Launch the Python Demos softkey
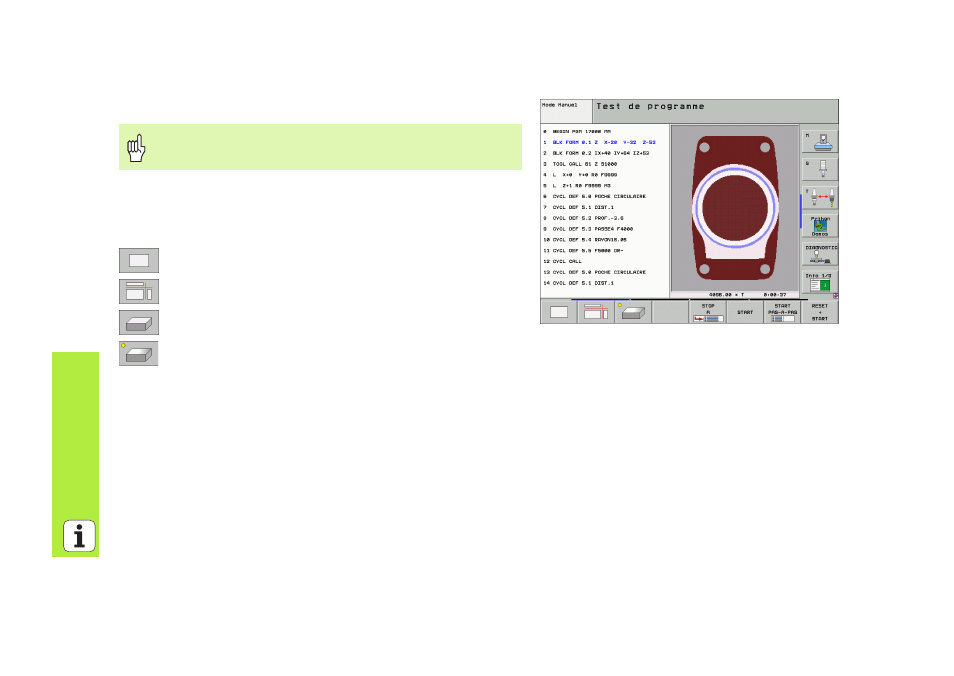The width and height of the screenshot is (954, 676). [x=820, y=226]
